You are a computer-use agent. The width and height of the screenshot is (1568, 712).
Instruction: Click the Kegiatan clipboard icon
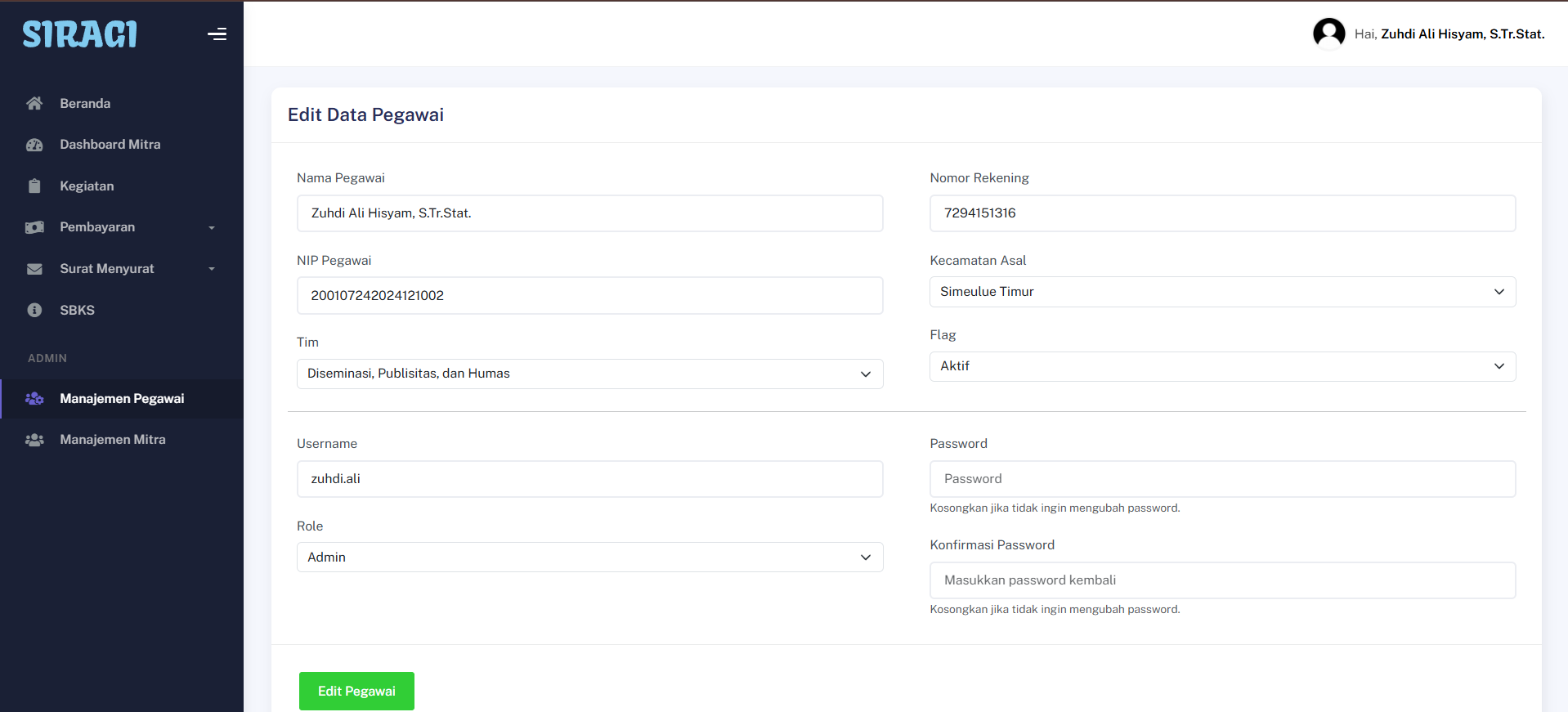pos(34,186)
